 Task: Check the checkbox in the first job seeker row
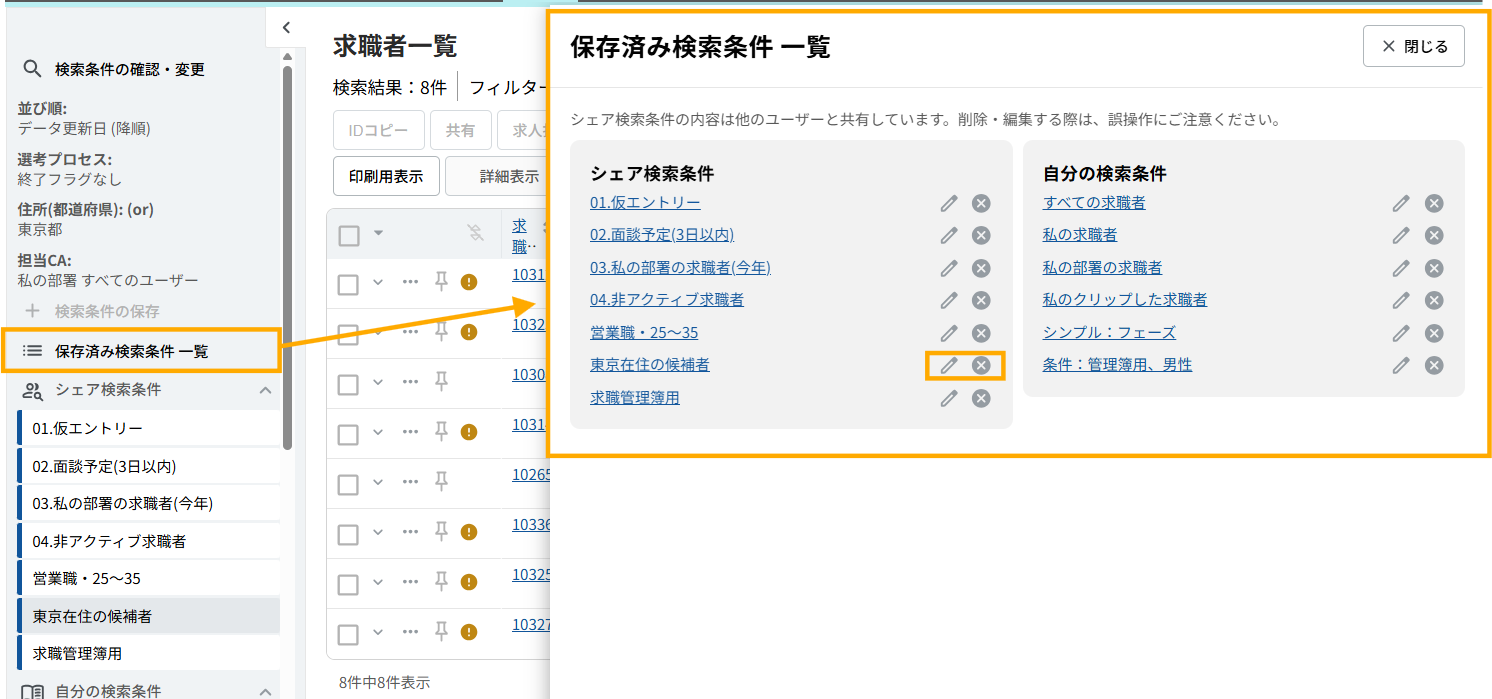(x=348, y=284)
